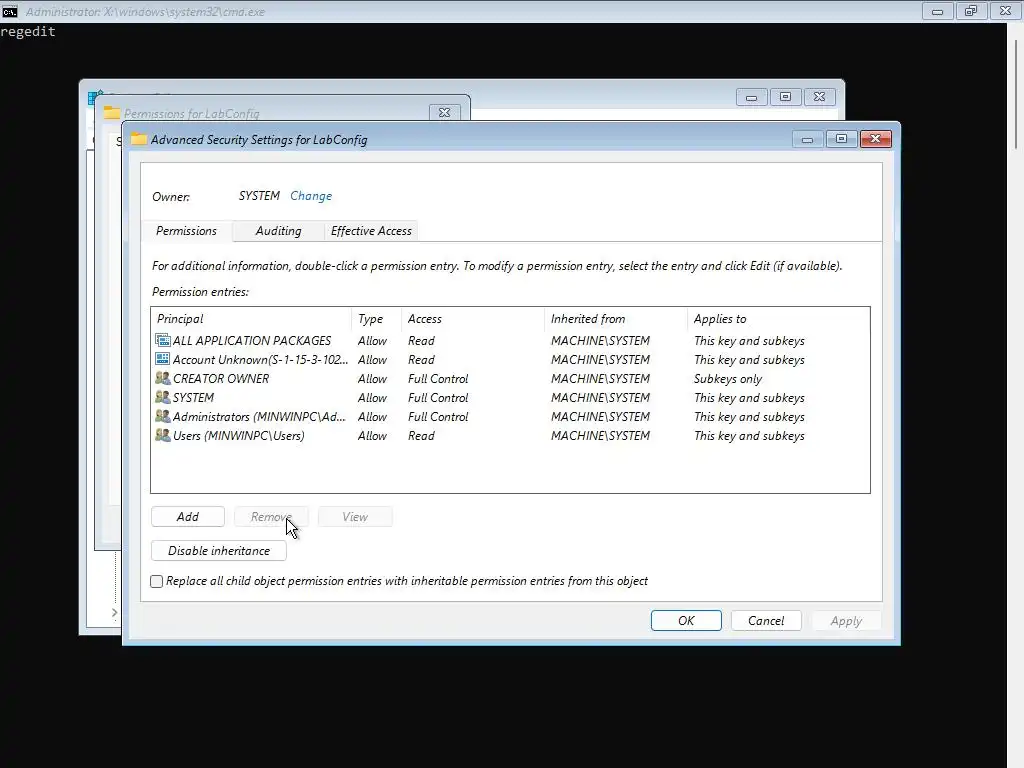Click the Users principal group icon
Image resolution: width=1024 pixels, height=768 pixels.
tap(163, 435)
